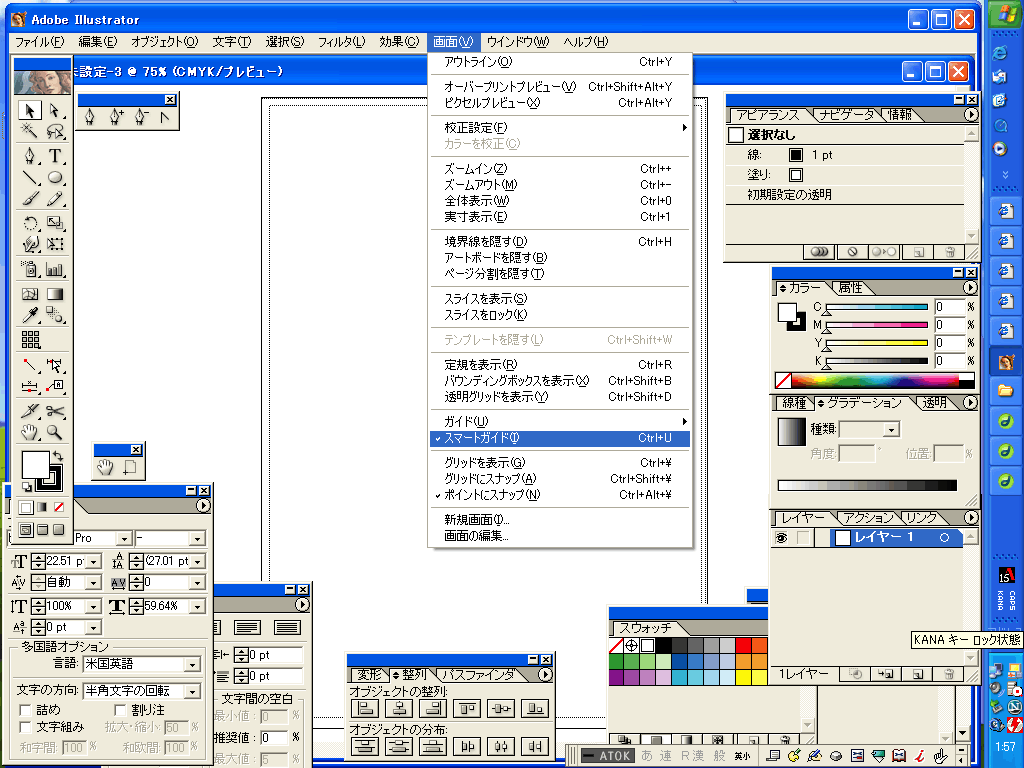Choose 新規画面 menu entry
Viewport: 1024px width, 768px height.
click(x=477, y=520)
